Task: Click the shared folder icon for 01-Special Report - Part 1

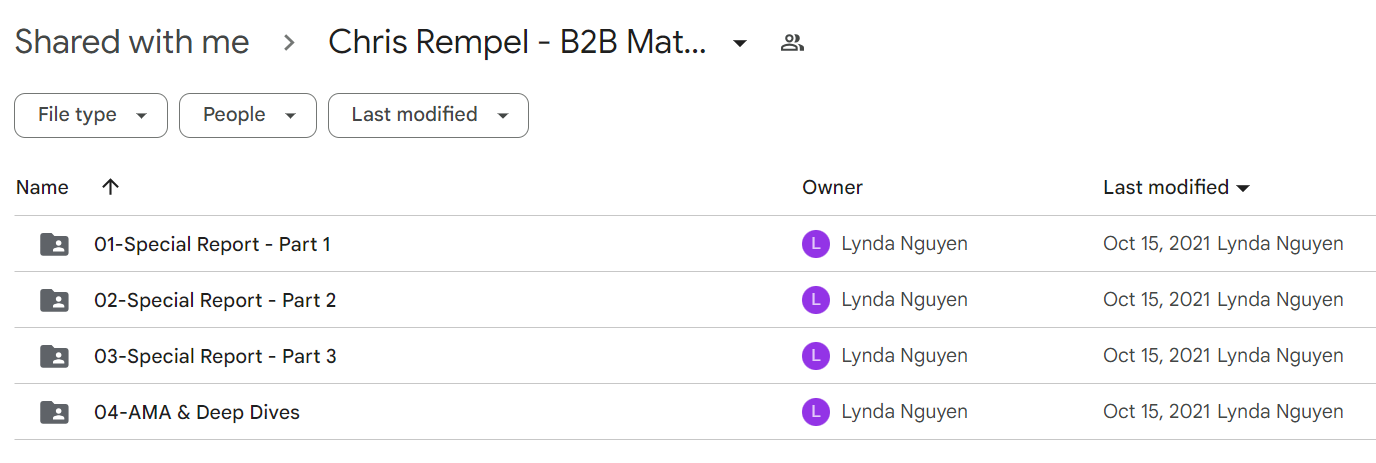Action: 54,244
